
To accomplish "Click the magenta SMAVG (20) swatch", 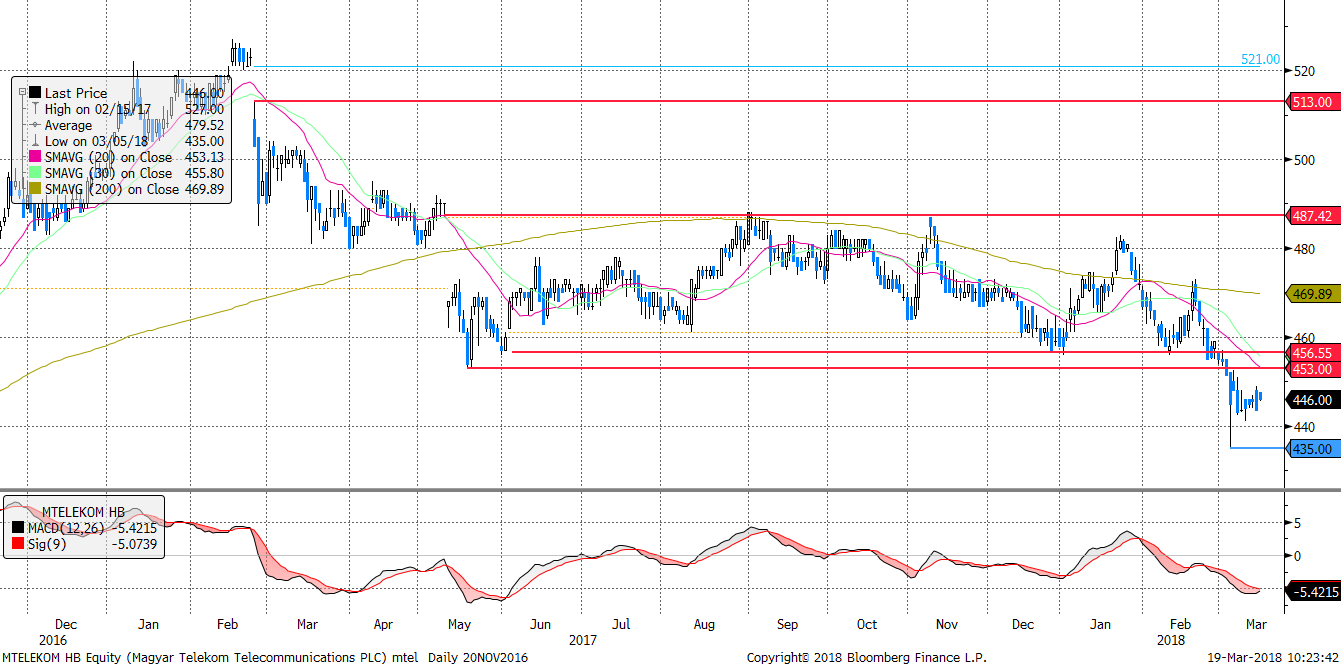I will [35, 157].
